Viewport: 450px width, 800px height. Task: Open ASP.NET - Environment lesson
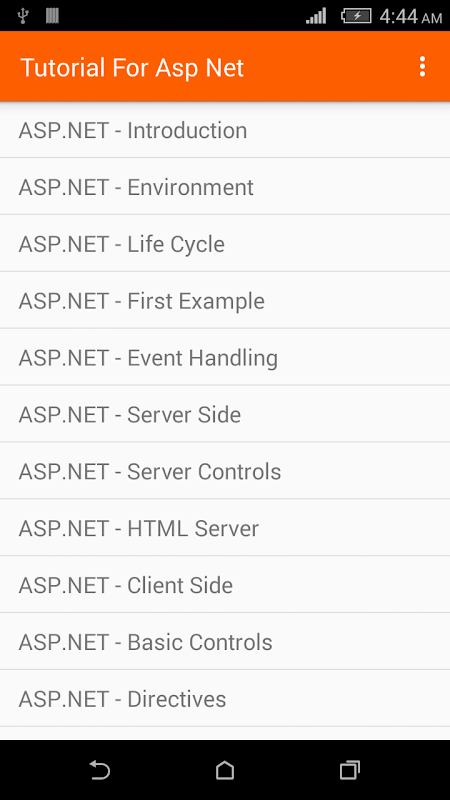225,187
